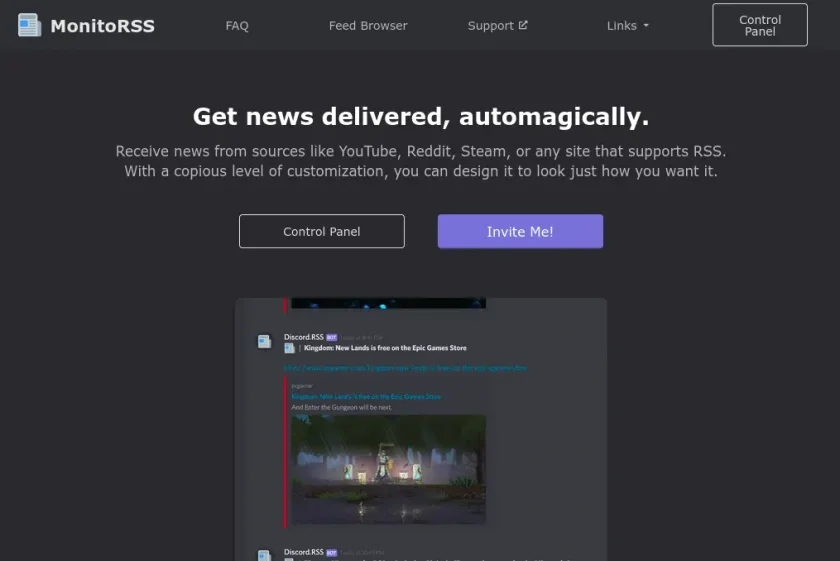840x561 pixels.
Task: Click the Discord.RSS username in first message
Action: coord(304,337)
